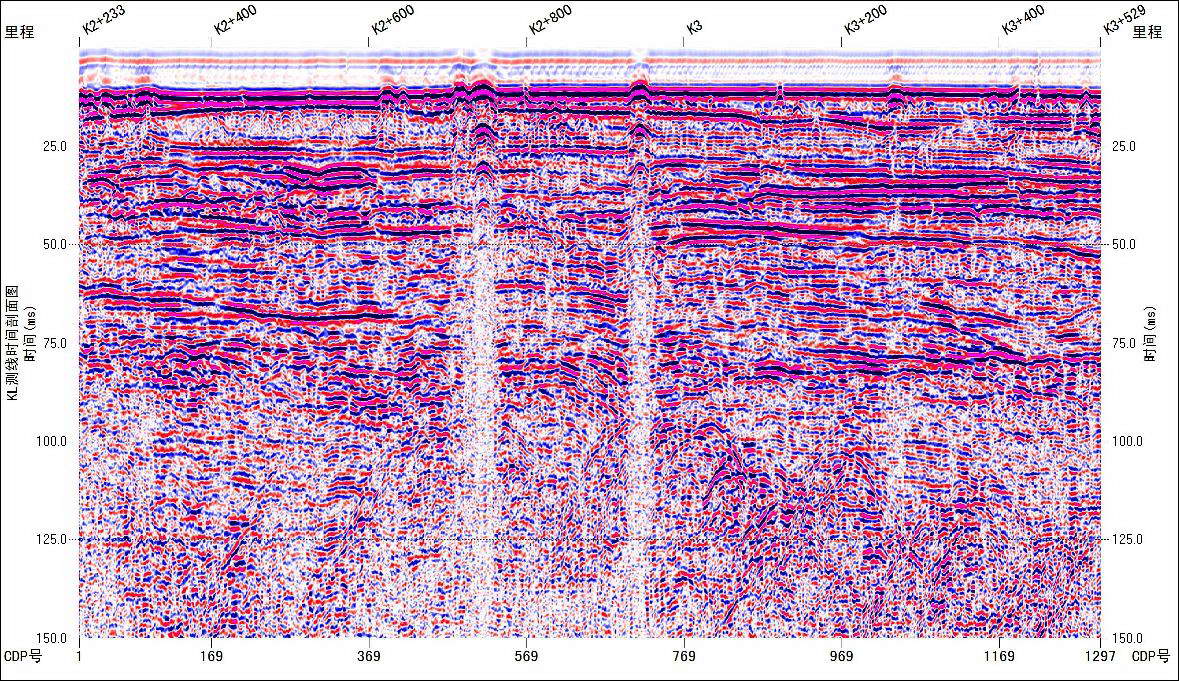
Task: Select CDP number 1169 label
Action: (999, 656)
